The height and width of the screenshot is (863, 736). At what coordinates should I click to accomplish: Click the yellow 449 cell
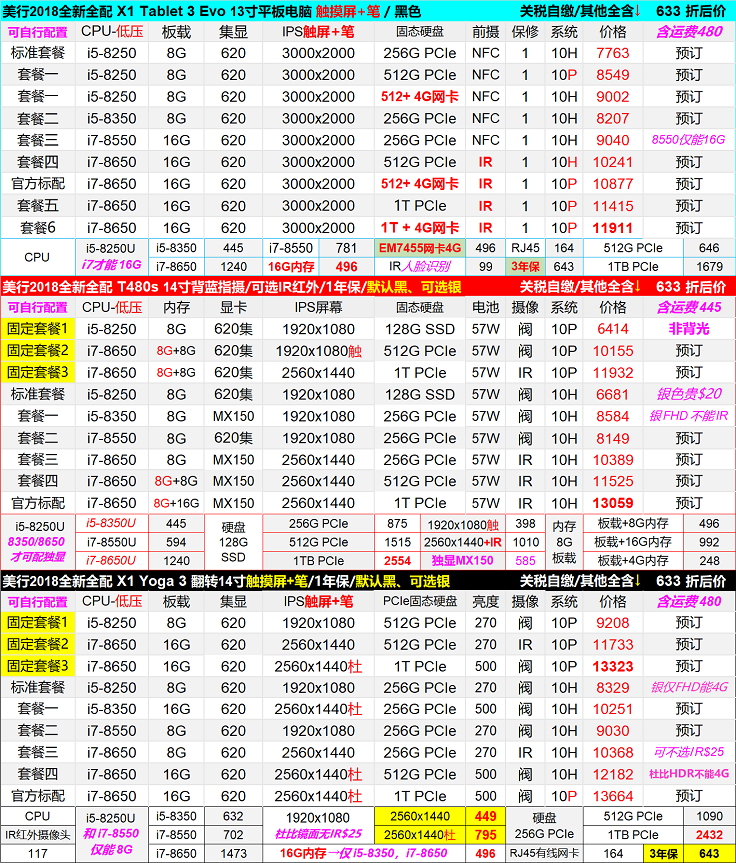pyautogui.click(x=486, y=815)
